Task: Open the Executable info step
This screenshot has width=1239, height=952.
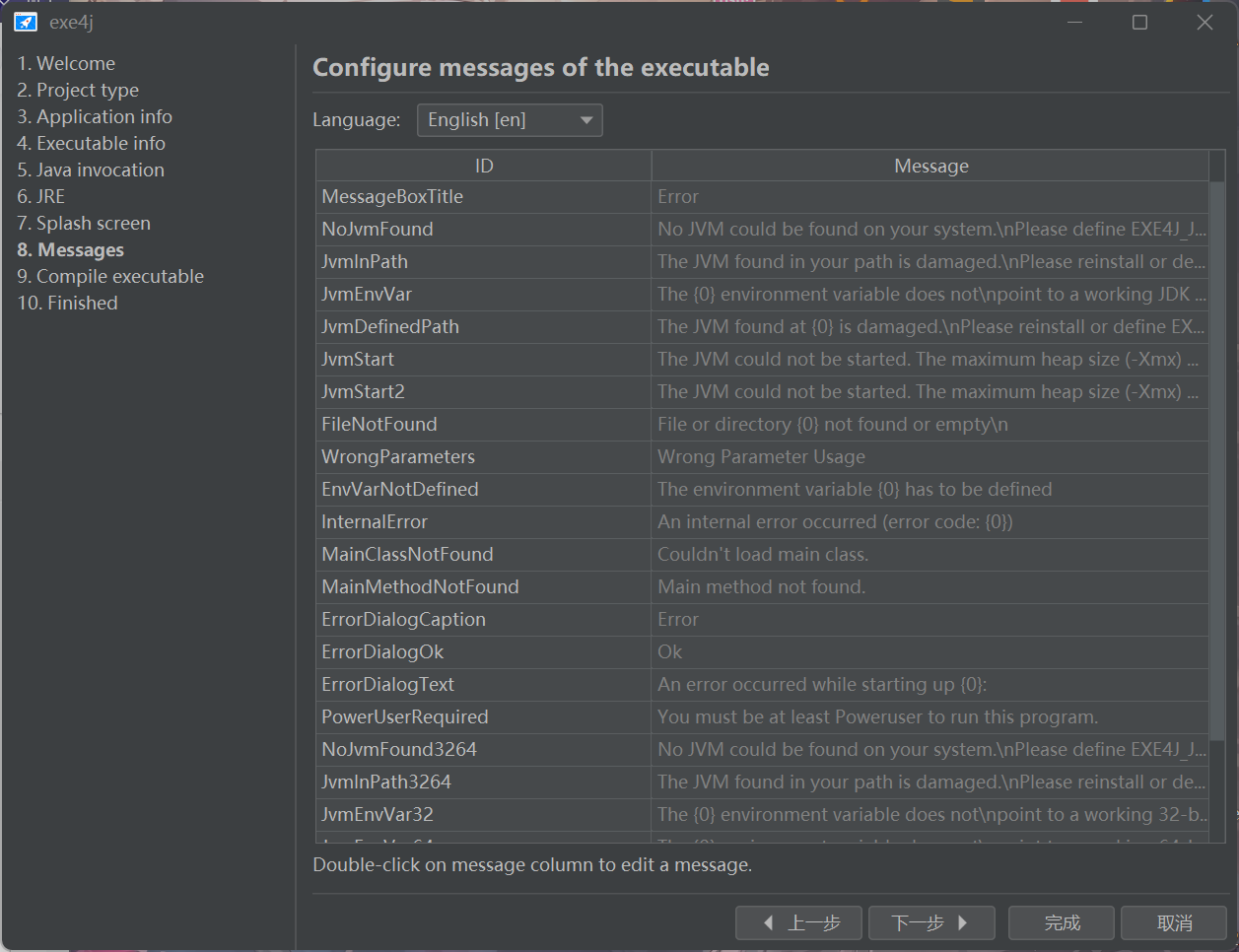Action: pyautogui.click(x=91, y=143)
